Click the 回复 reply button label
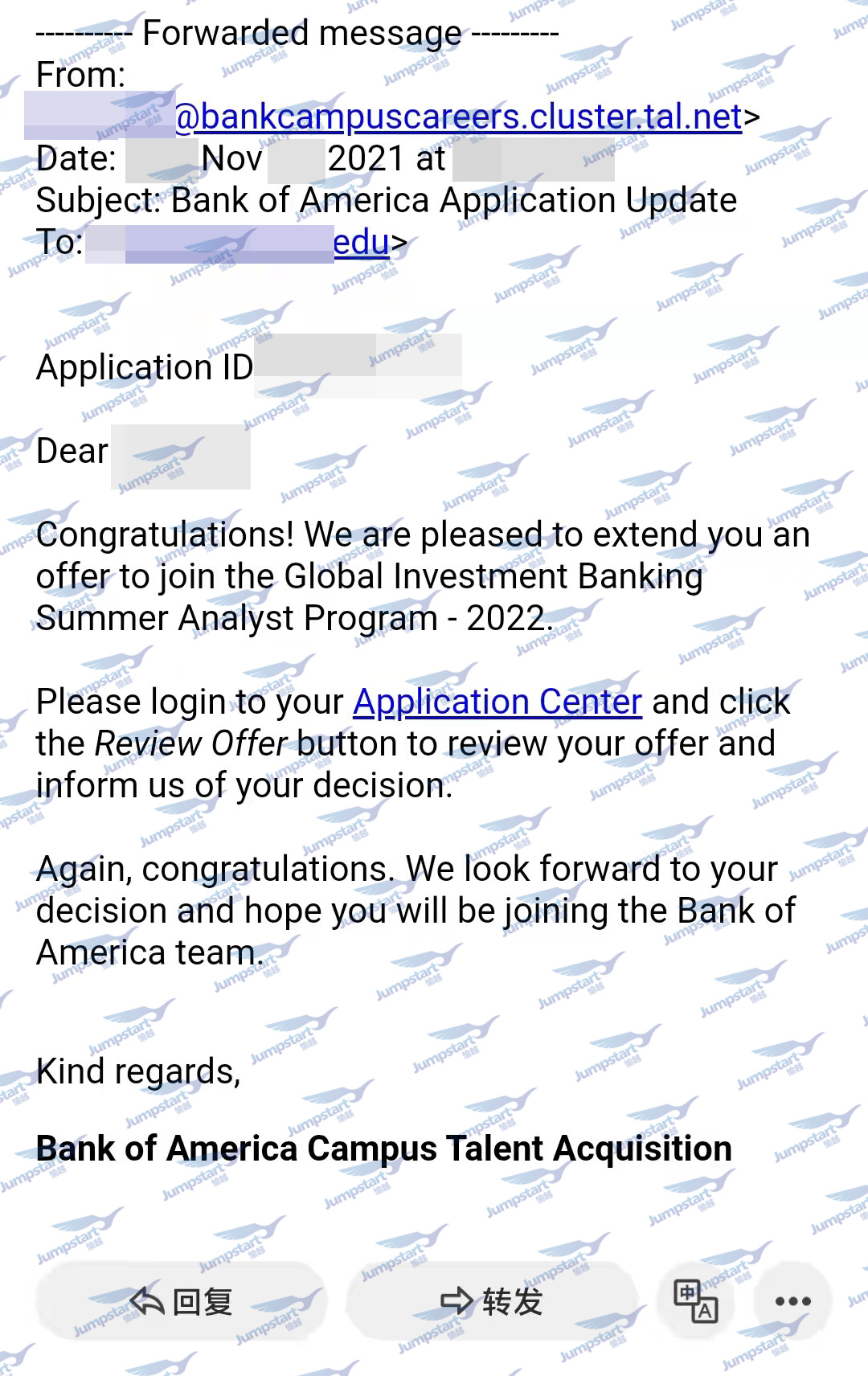868x1376 pixels. tap(203, 1301)
